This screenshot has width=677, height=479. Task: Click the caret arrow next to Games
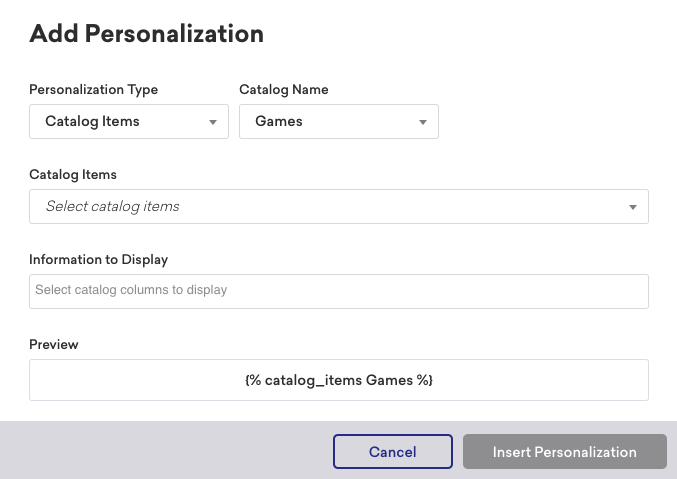(x=423, y=122)
